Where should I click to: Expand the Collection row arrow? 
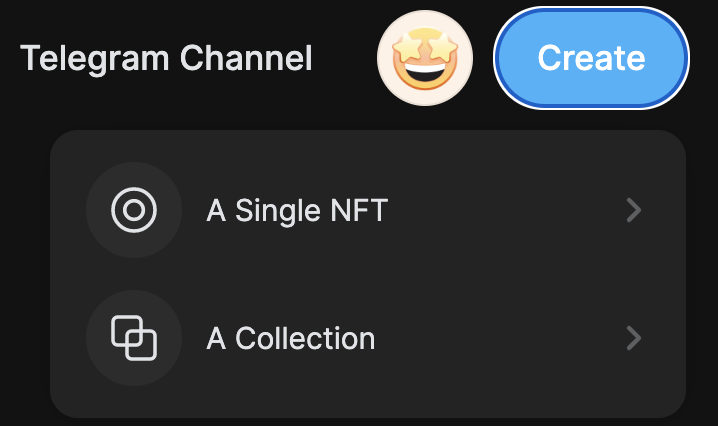point(632,338)
